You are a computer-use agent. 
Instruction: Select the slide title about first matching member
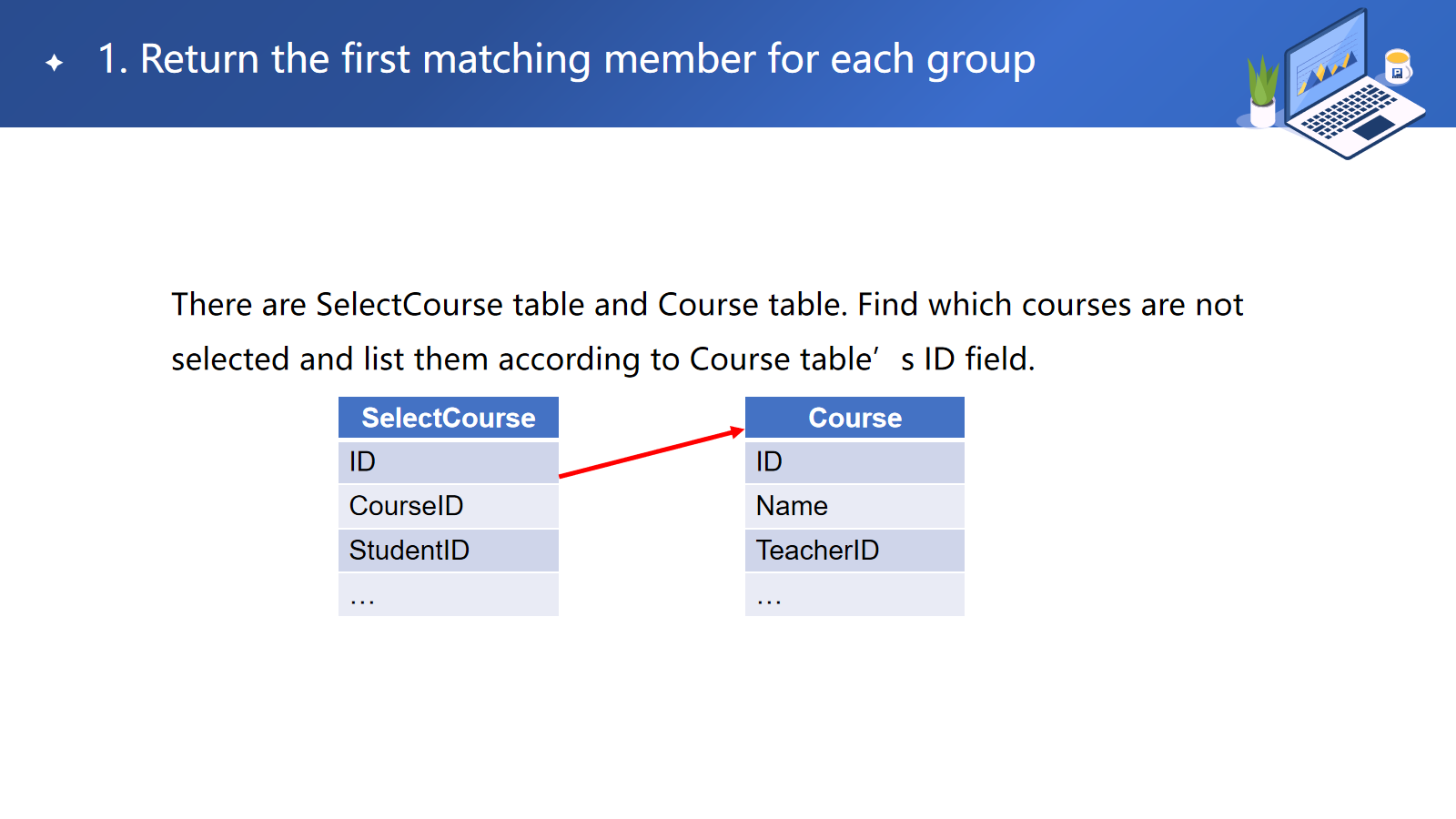[x=566, y=60]
